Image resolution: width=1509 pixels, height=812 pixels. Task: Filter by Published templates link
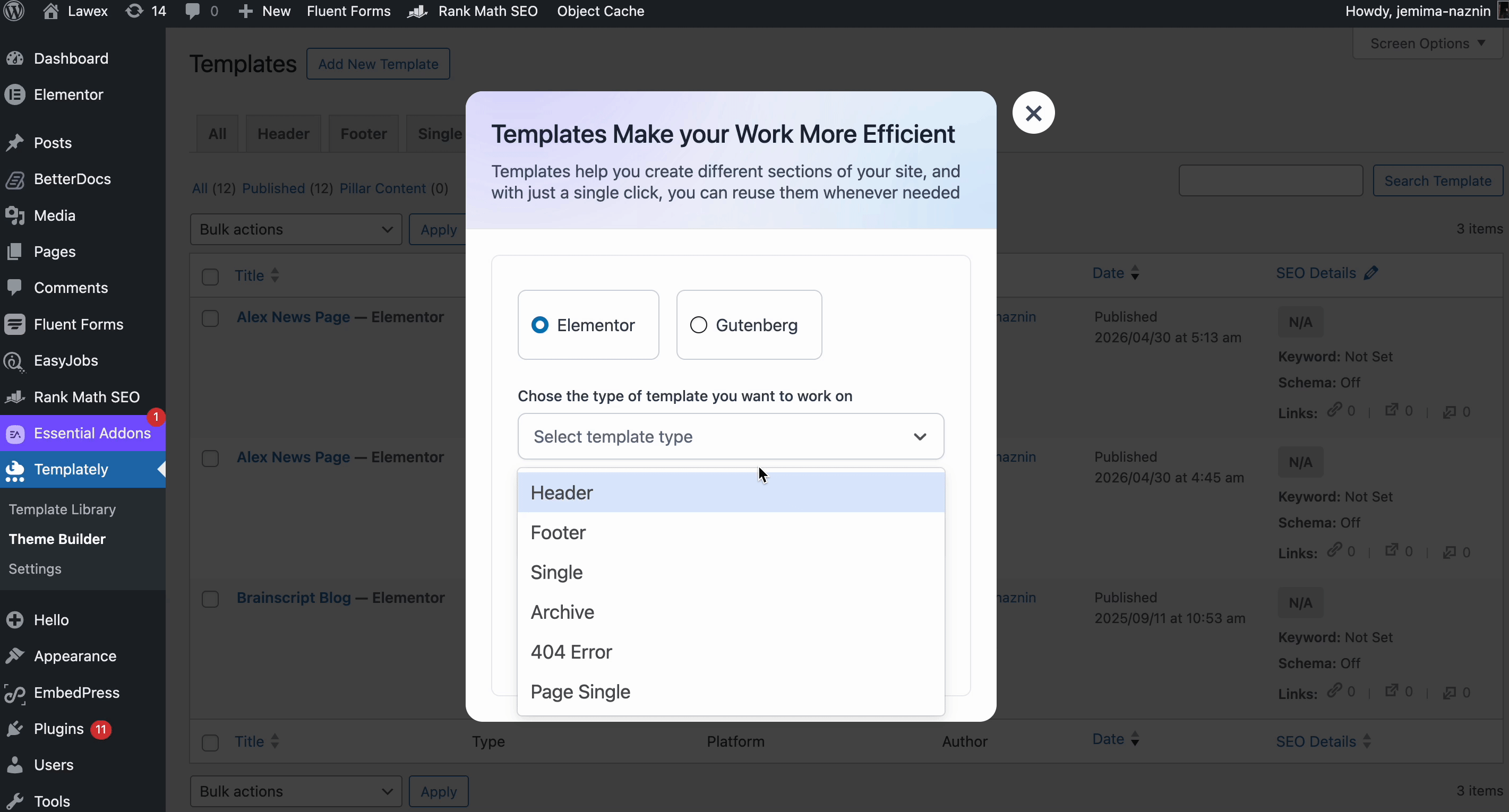point(273,188)
